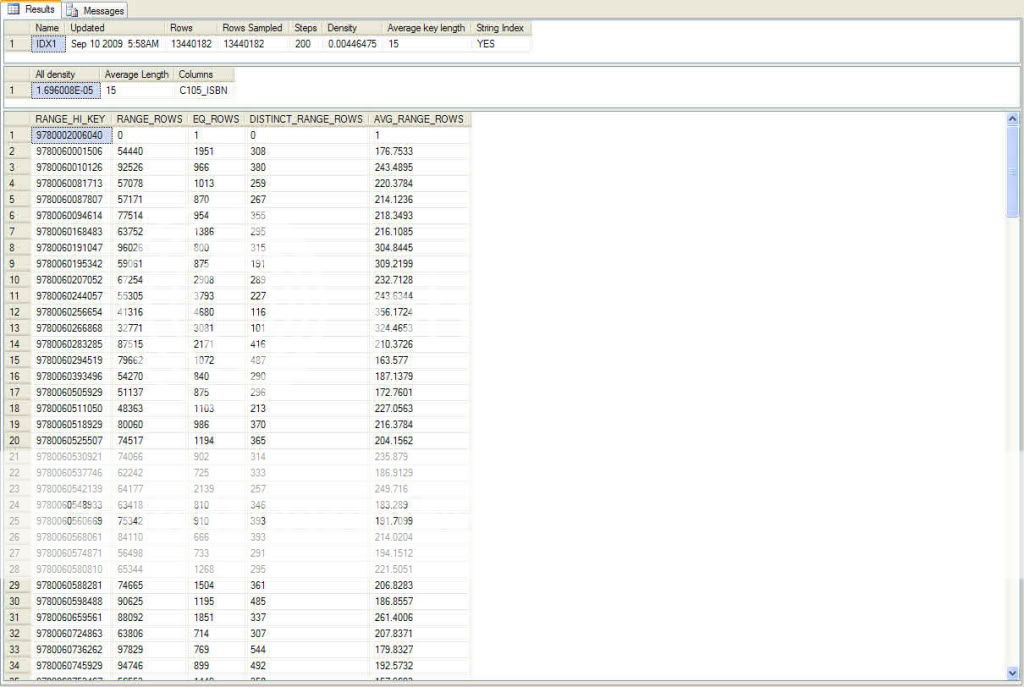Select the 9780060525507 key cell
Image resolution: width=1024 pixels, height=687 pixels.
[71, 441]
